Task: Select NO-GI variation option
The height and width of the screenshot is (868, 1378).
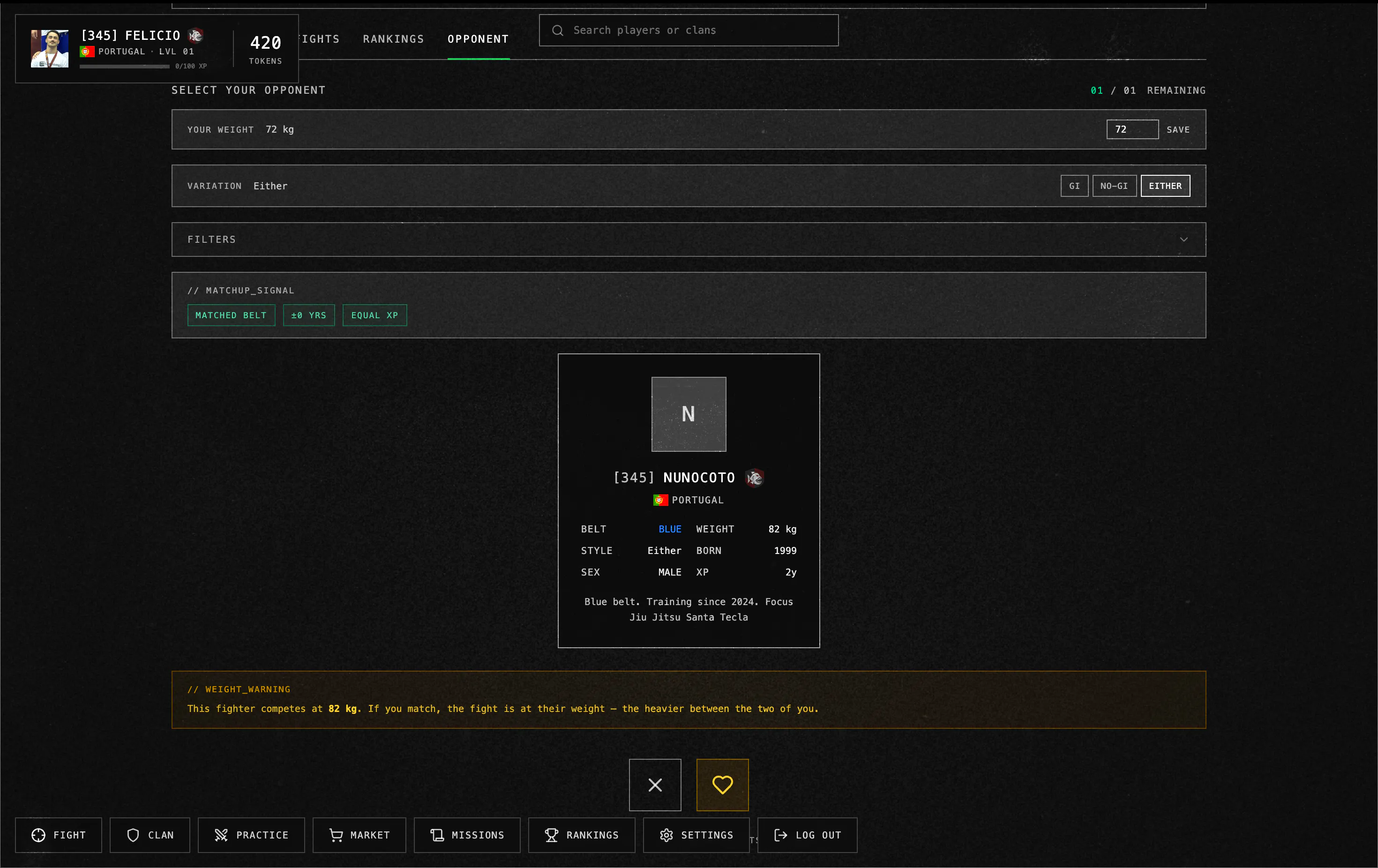Action: pyautogui.click(x=1114, y=186)
